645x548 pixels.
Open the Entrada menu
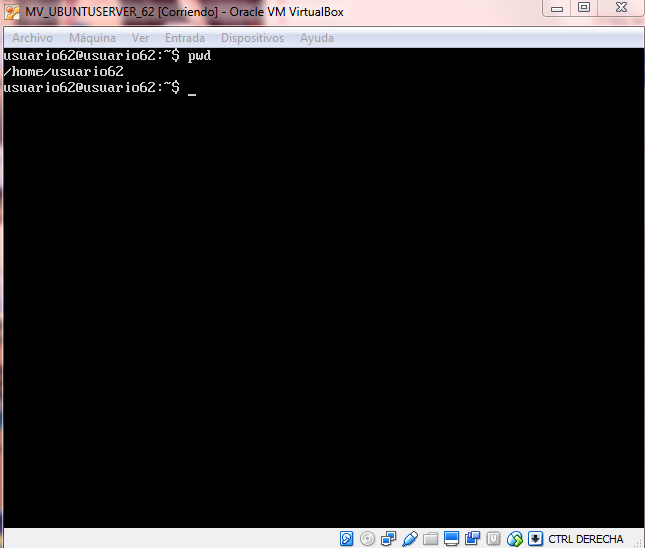tap(185, 38)
